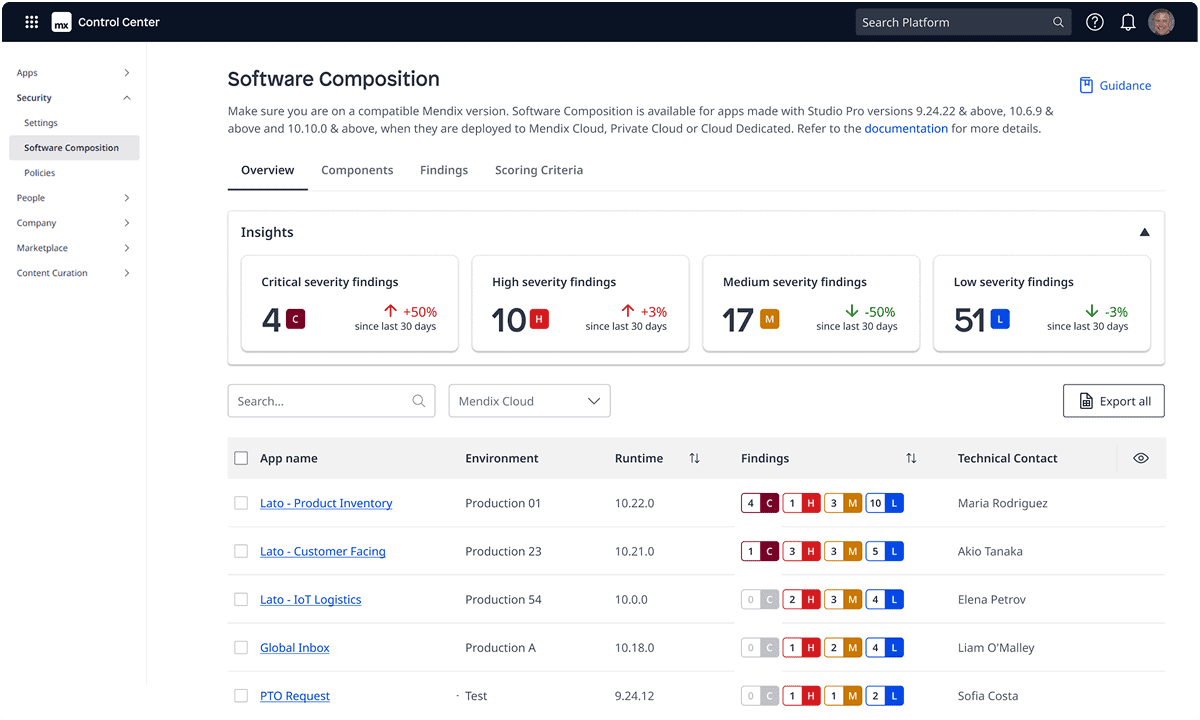Collapse the Insights panel triangle
This screenshot has height=720, width=1200.
(x=1144, y=232)
